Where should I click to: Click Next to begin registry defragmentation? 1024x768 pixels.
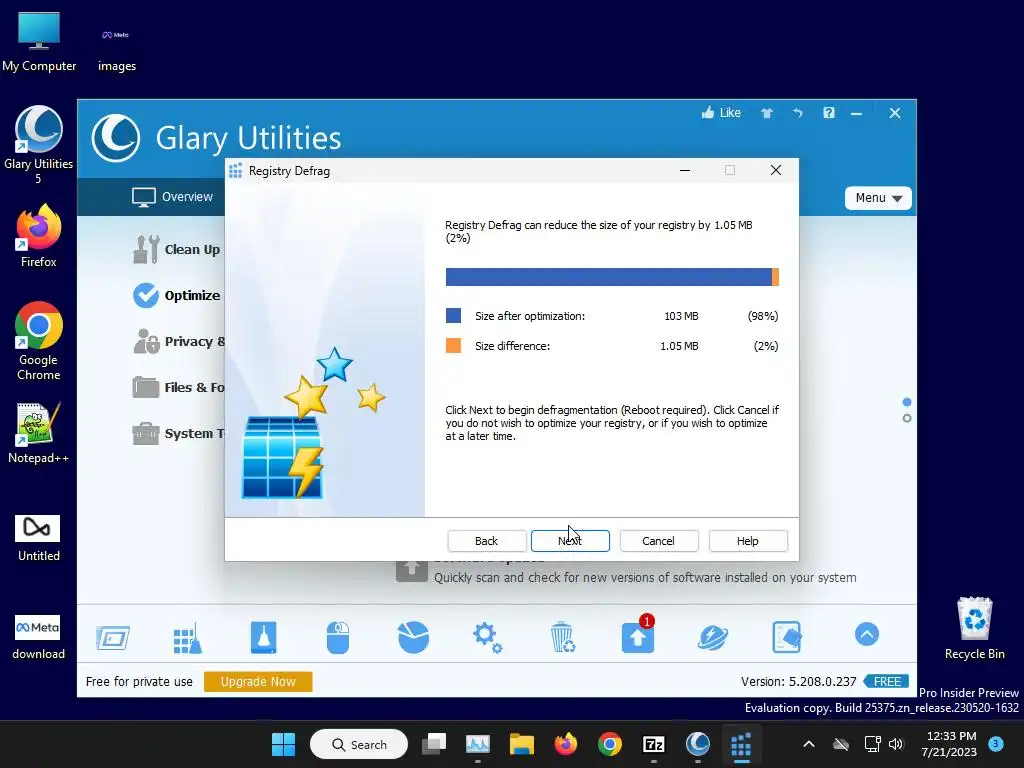(570, 541)
